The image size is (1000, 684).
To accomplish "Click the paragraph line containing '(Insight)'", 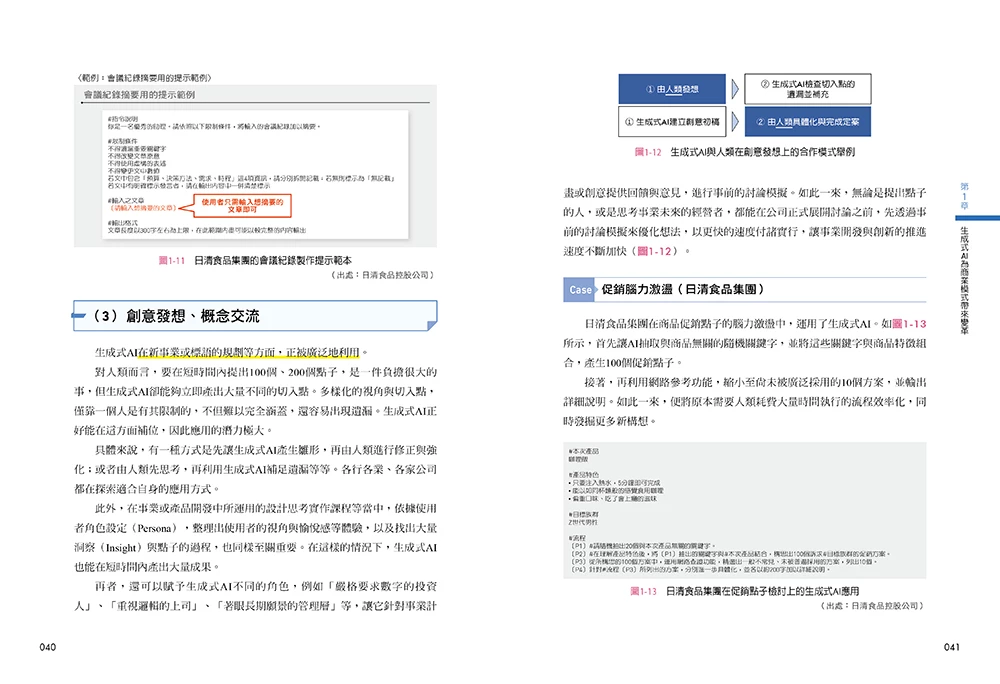I will [255, 547].
